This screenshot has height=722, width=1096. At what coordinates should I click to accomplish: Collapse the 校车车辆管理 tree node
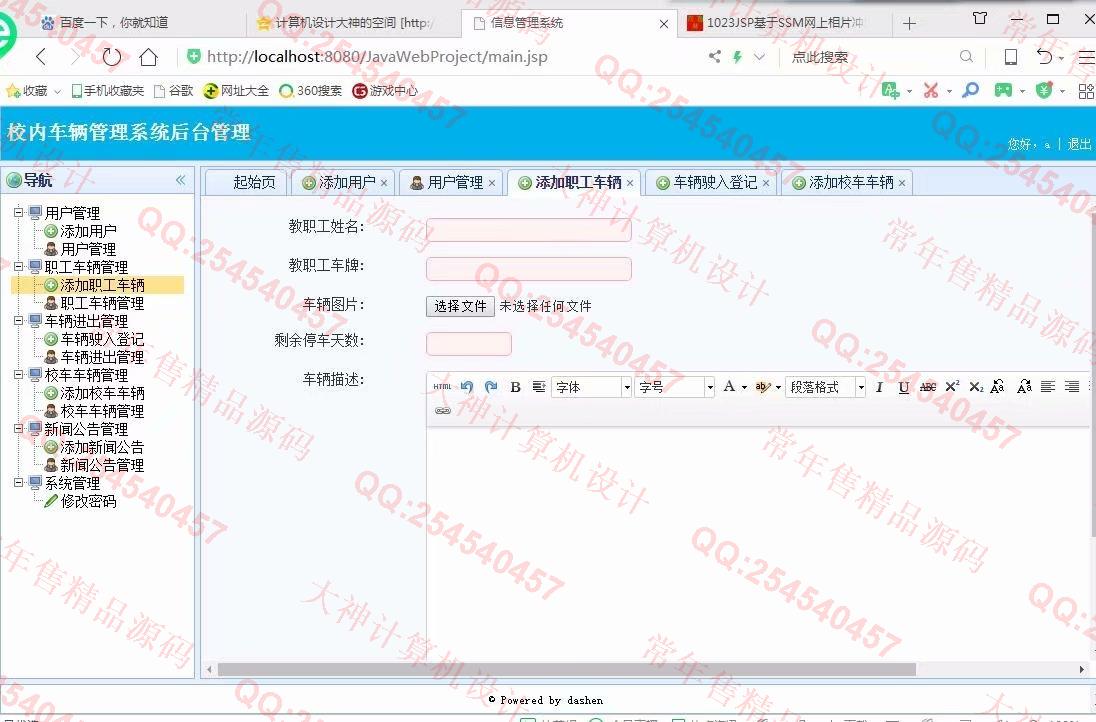click(19, 375)
